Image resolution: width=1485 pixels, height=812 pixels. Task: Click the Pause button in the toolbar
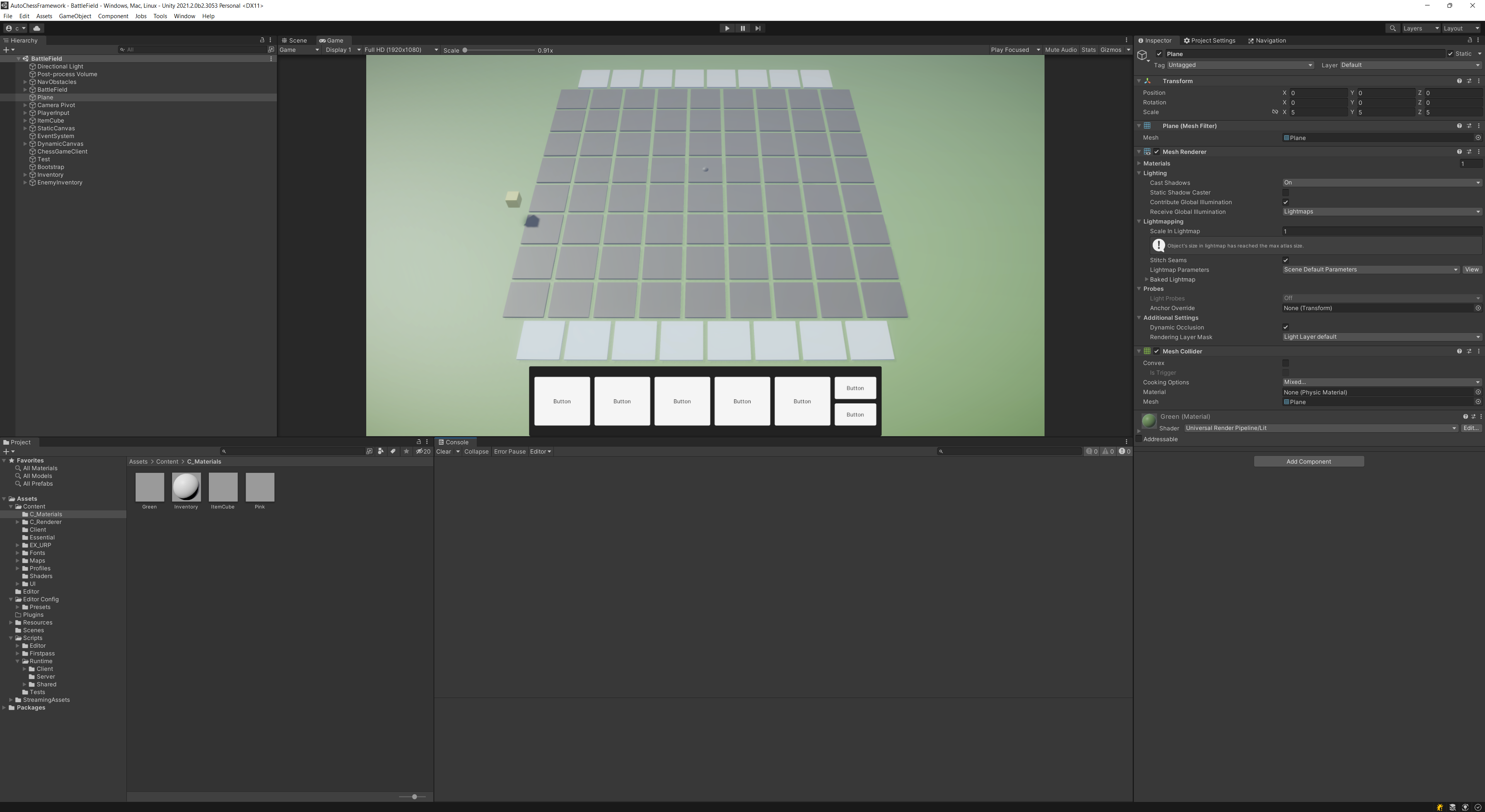(x=742, y=28)
